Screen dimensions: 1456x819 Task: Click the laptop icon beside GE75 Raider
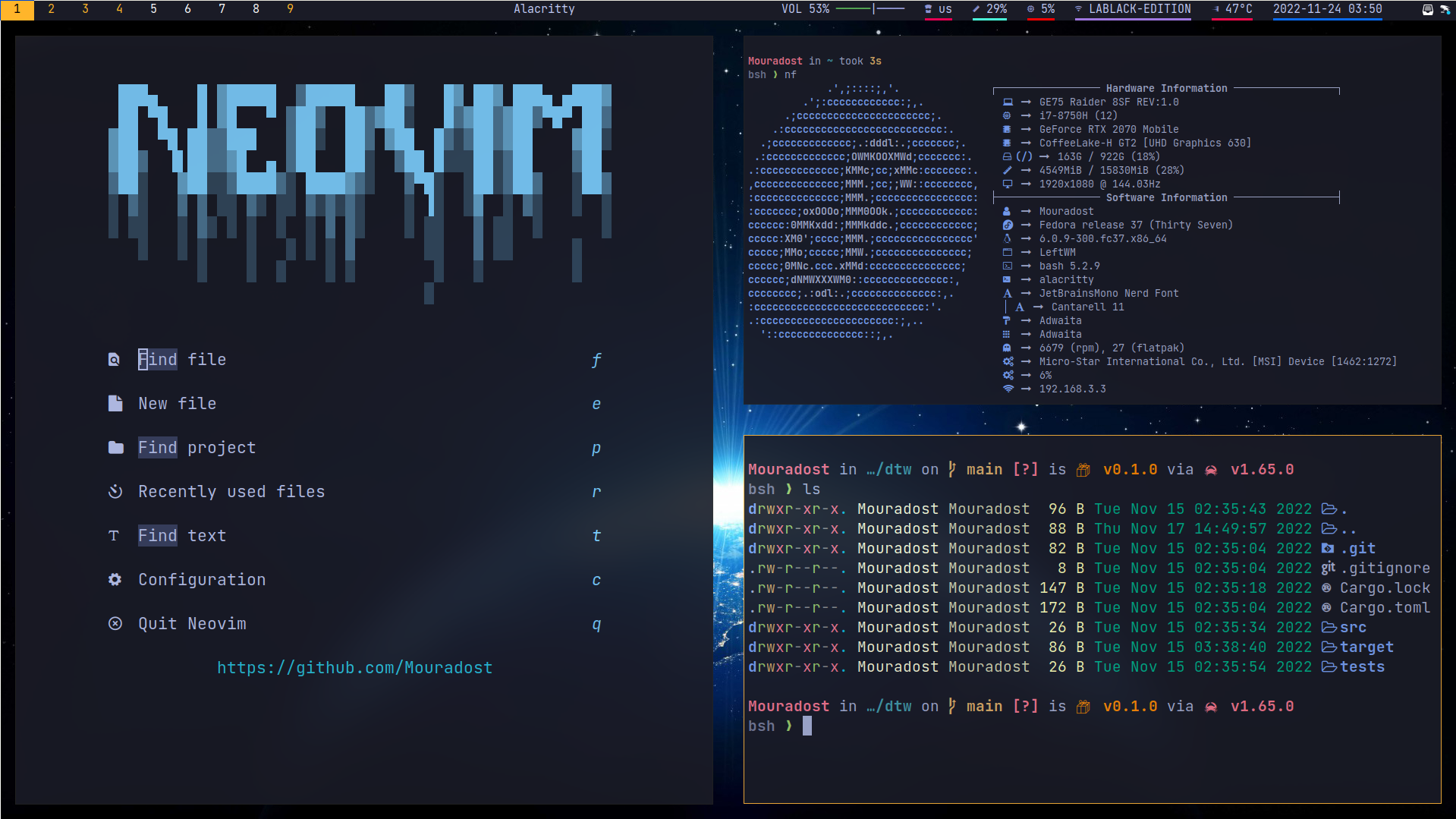pos(1008,102)
